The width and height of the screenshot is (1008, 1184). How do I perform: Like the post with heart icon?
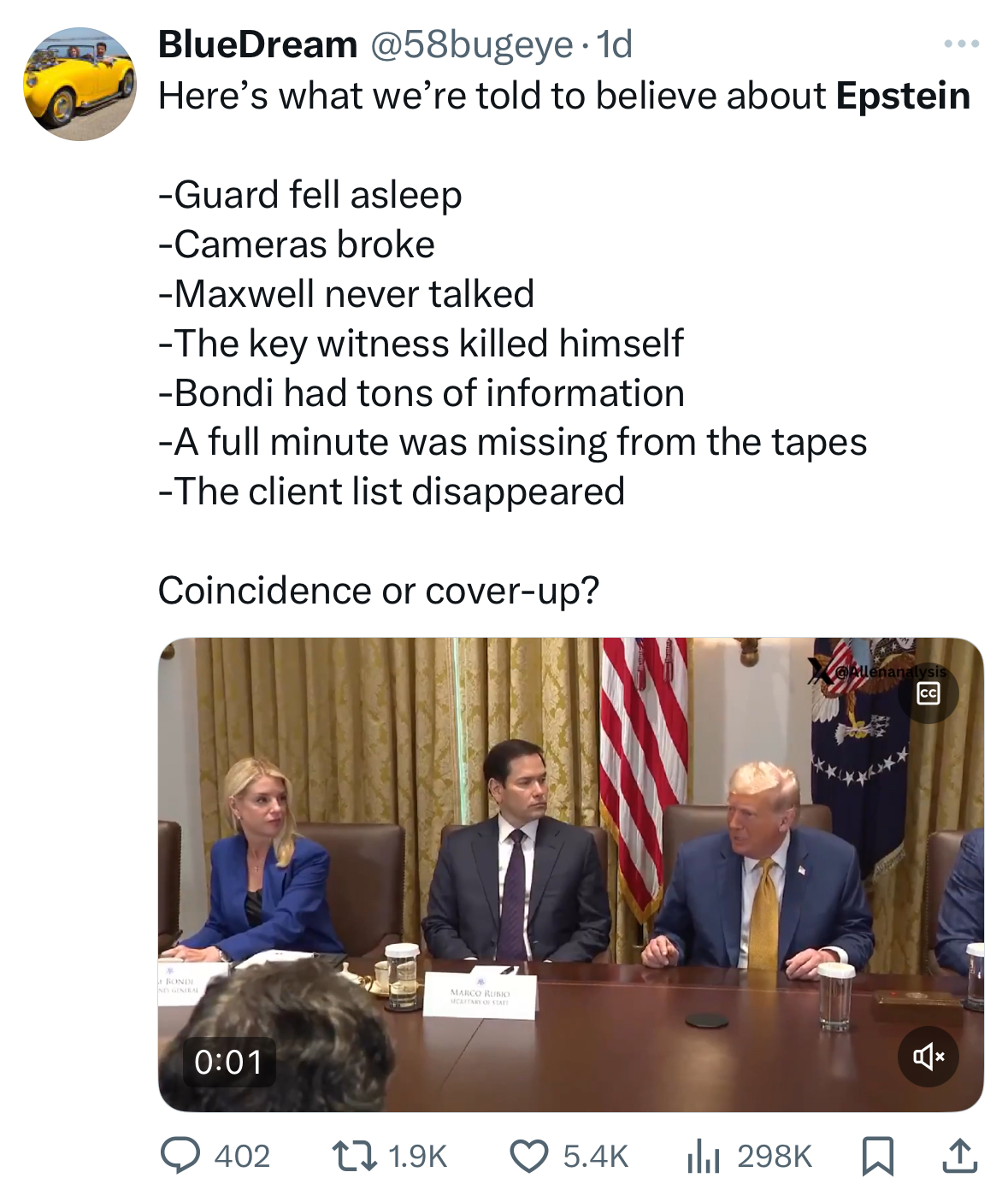click(528, 1156)
